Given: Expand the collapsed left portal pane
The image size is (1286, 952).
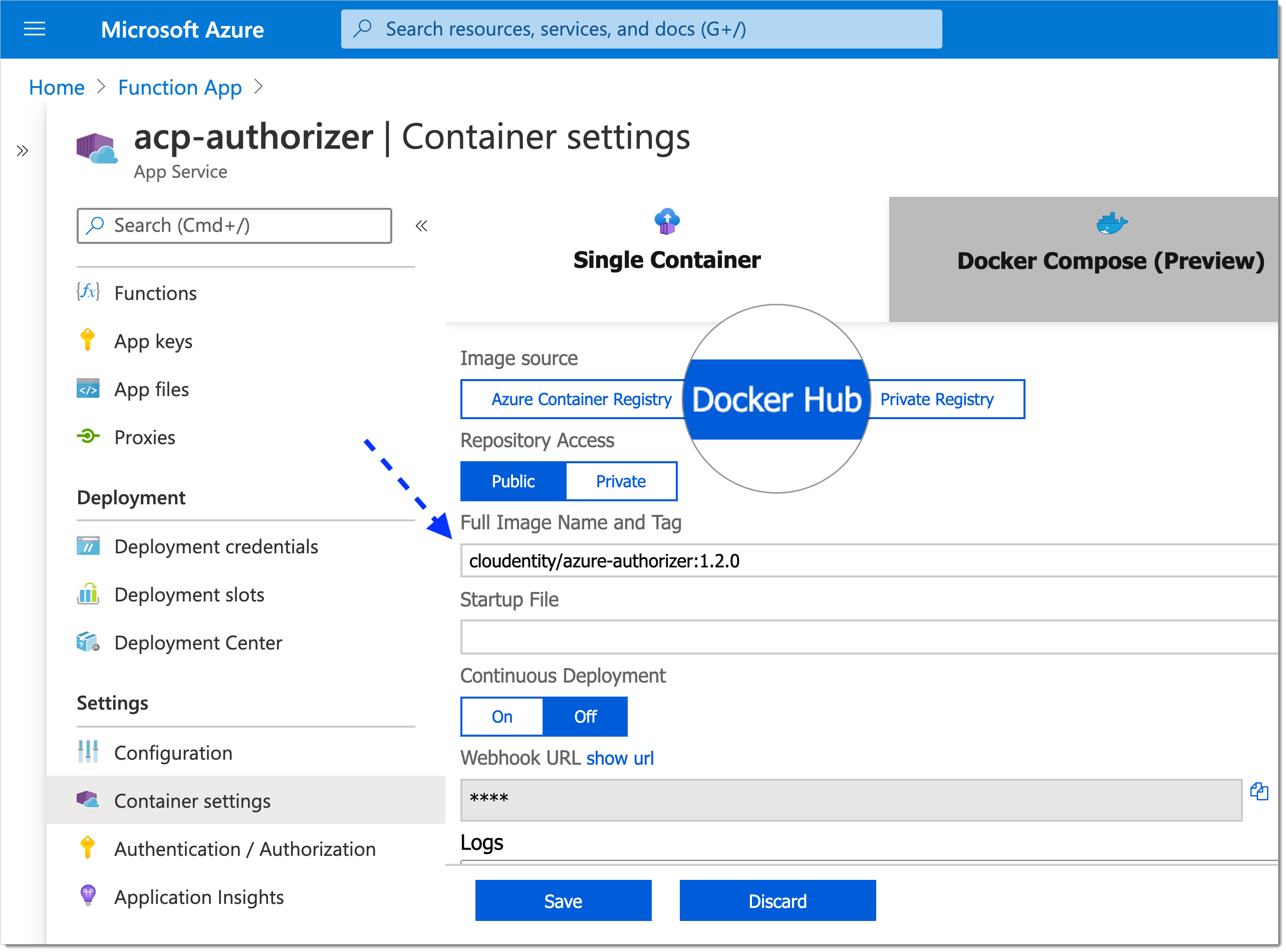Looking at the screenshot, I should [23, 151].
